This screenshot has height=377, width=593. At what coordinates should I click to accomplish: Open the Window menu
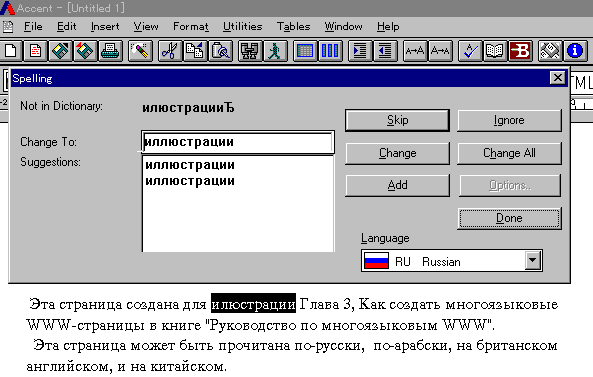[343, 26]
